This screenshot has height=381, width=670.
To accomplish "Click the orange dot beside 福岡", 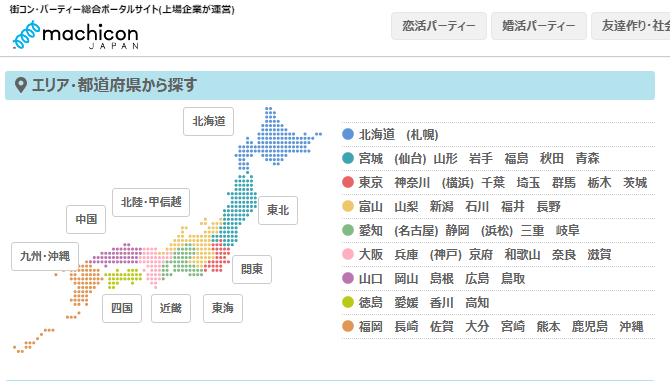I will click(348, 326).
